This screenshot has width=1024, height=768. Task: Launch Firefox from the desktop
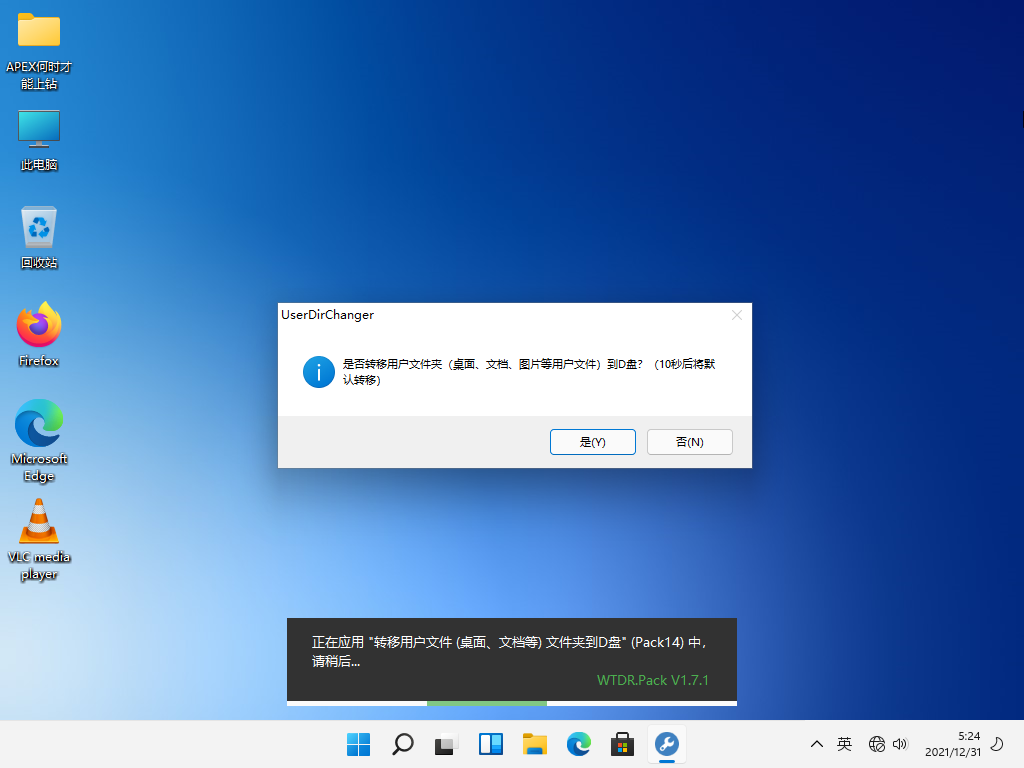[x=39, y=326]
